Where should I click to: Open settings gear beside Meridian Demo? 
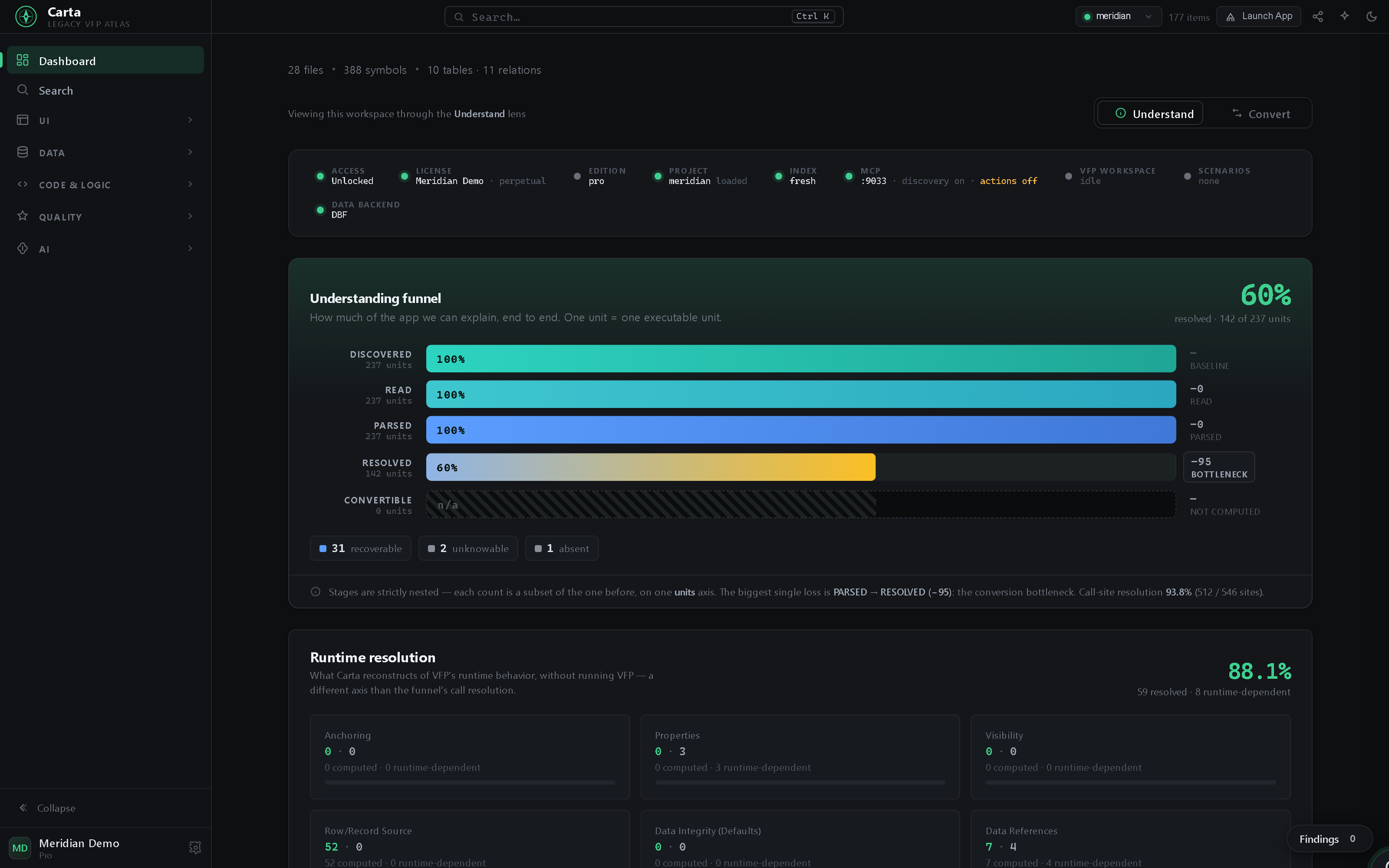click(195, 847)
